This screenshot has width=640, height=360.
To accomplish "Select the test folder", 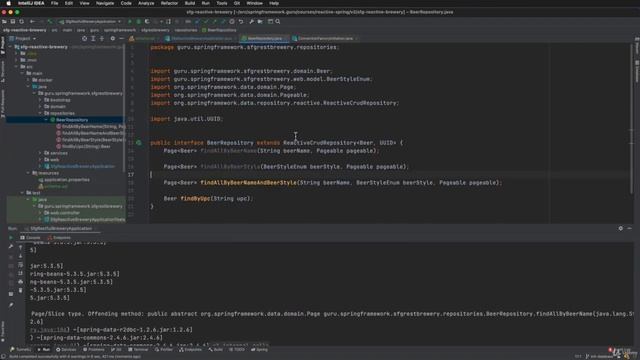I will [x=33, y=193].
